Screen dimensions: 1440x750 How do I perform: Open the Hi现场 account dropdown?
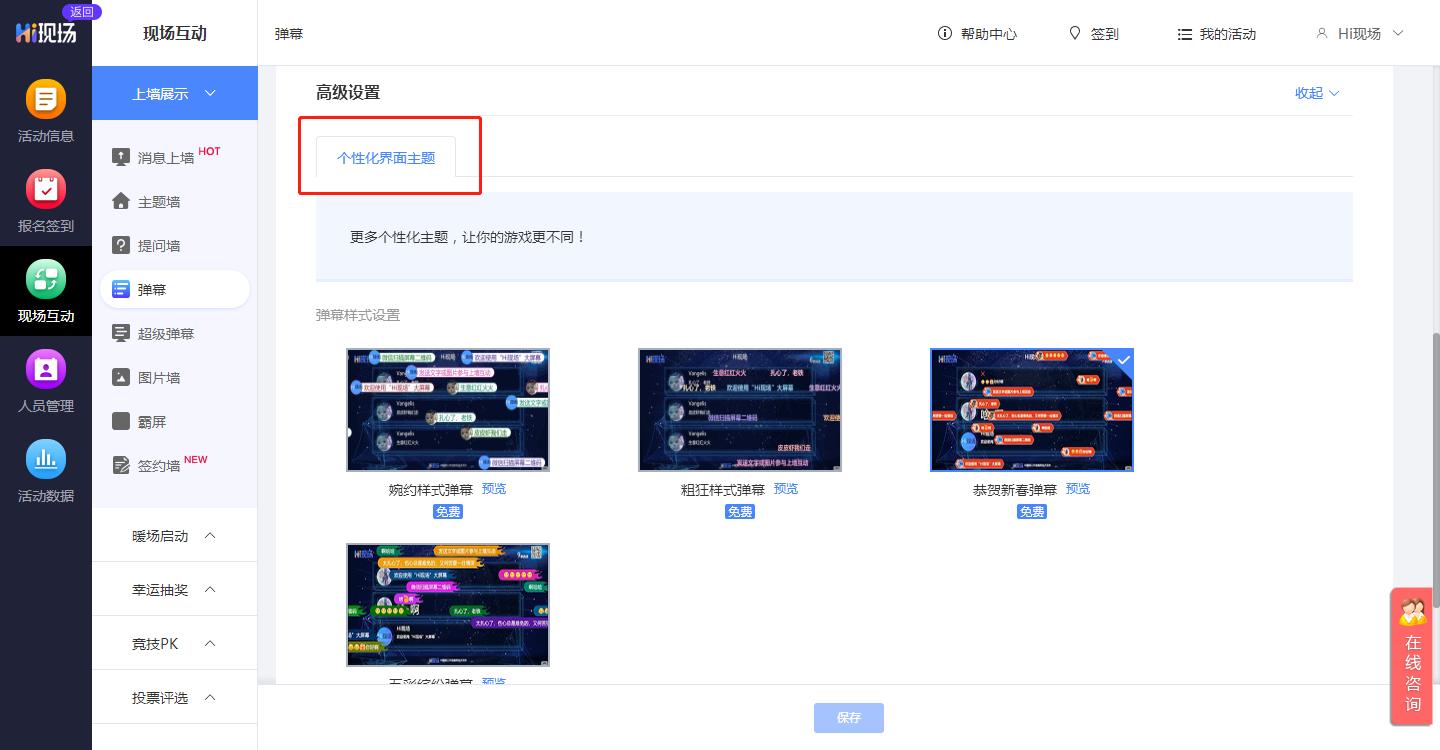[x=1360, y=34]
